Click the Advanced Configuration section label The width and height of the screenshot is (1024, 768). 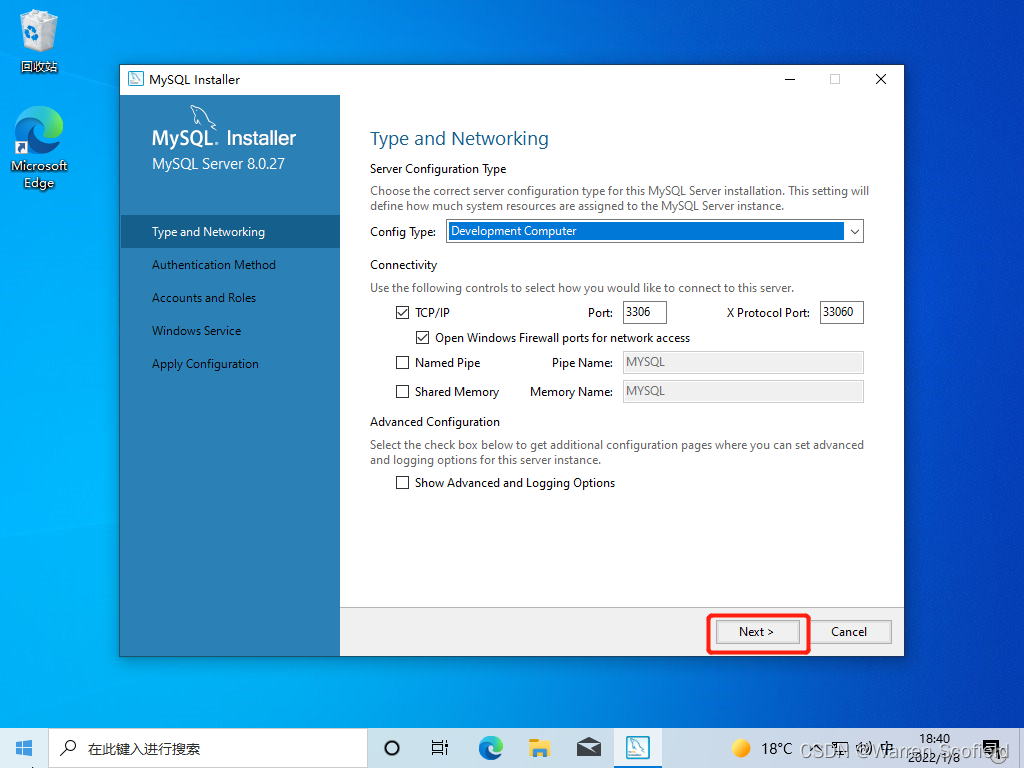pos(435,422)
